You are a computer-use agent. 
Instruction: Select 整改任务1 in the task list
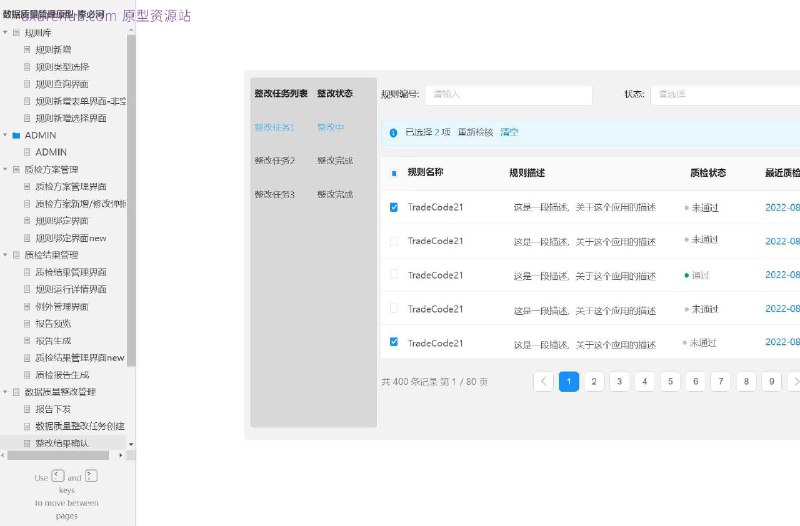(x=274, y=128)
